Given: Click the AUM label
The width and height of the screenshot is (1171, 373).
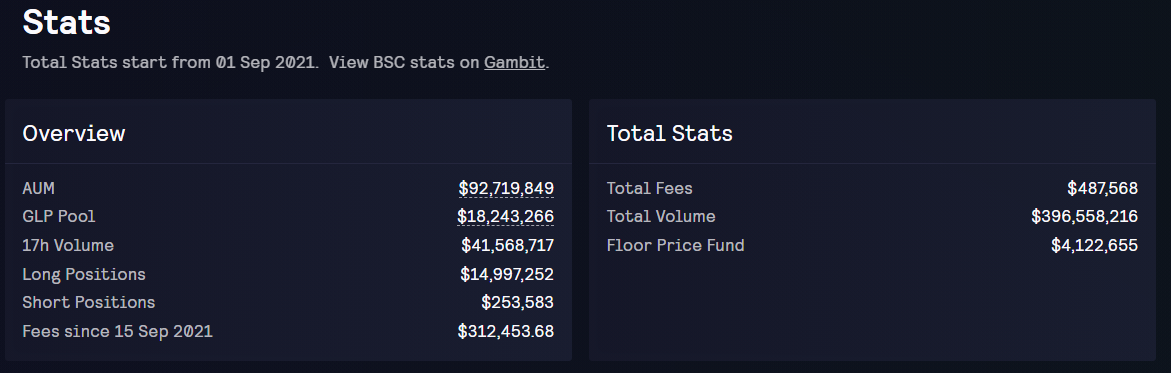Looking at the screenshot, I should tap(38, 188).
